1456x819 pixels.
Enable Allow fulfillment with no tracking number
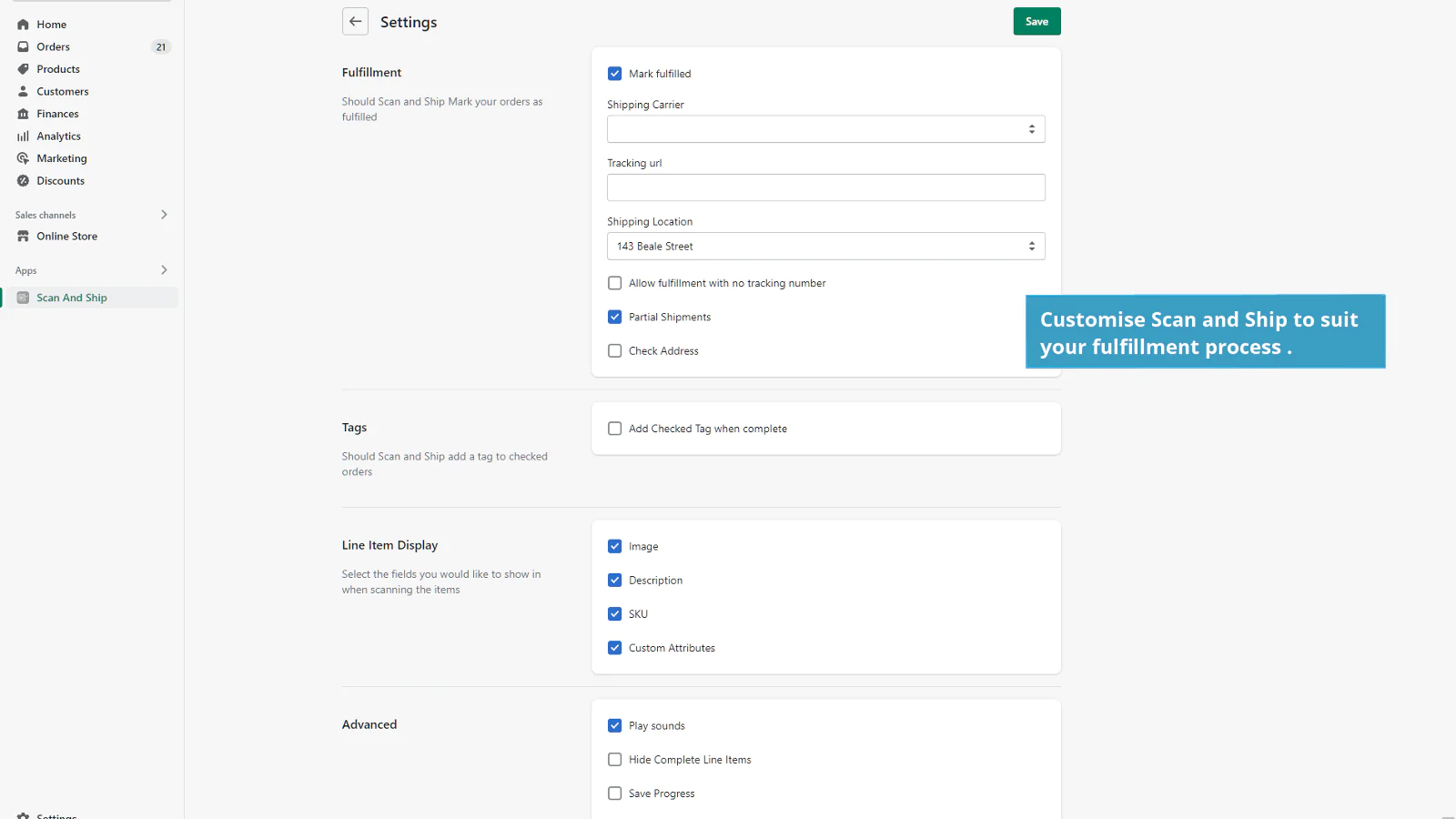point(615,283)
